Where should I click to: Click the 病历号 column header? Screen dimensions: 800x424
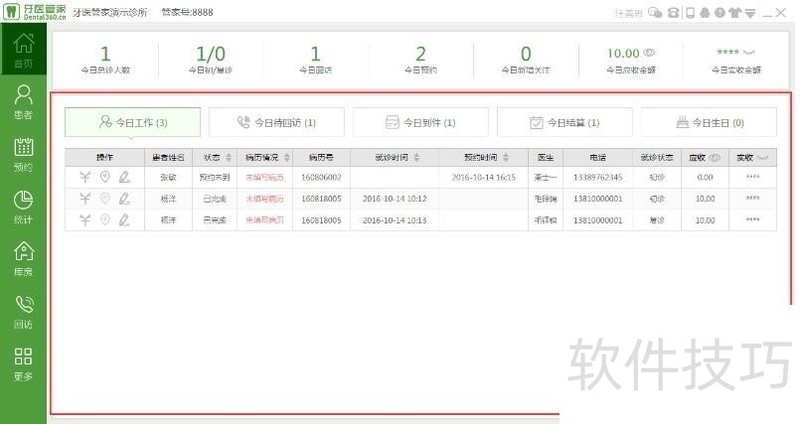tap(321, 158)
